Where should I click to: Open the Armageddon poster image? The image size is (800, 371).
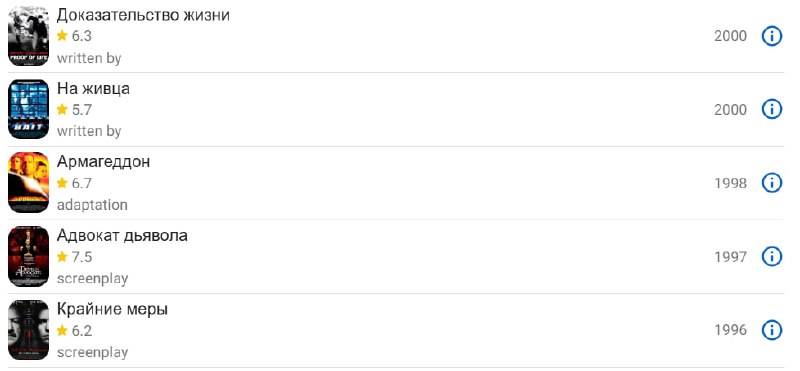coord(29,183)
